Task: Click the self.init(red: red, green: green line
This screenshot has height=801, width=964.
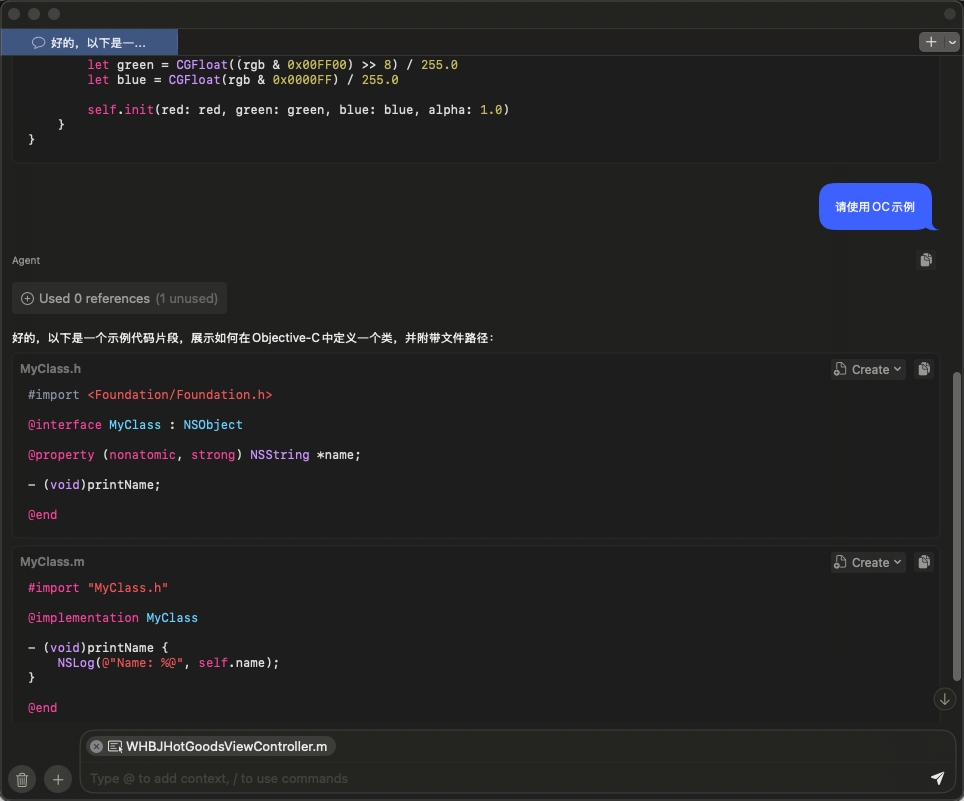Action: tap(298, 109)
